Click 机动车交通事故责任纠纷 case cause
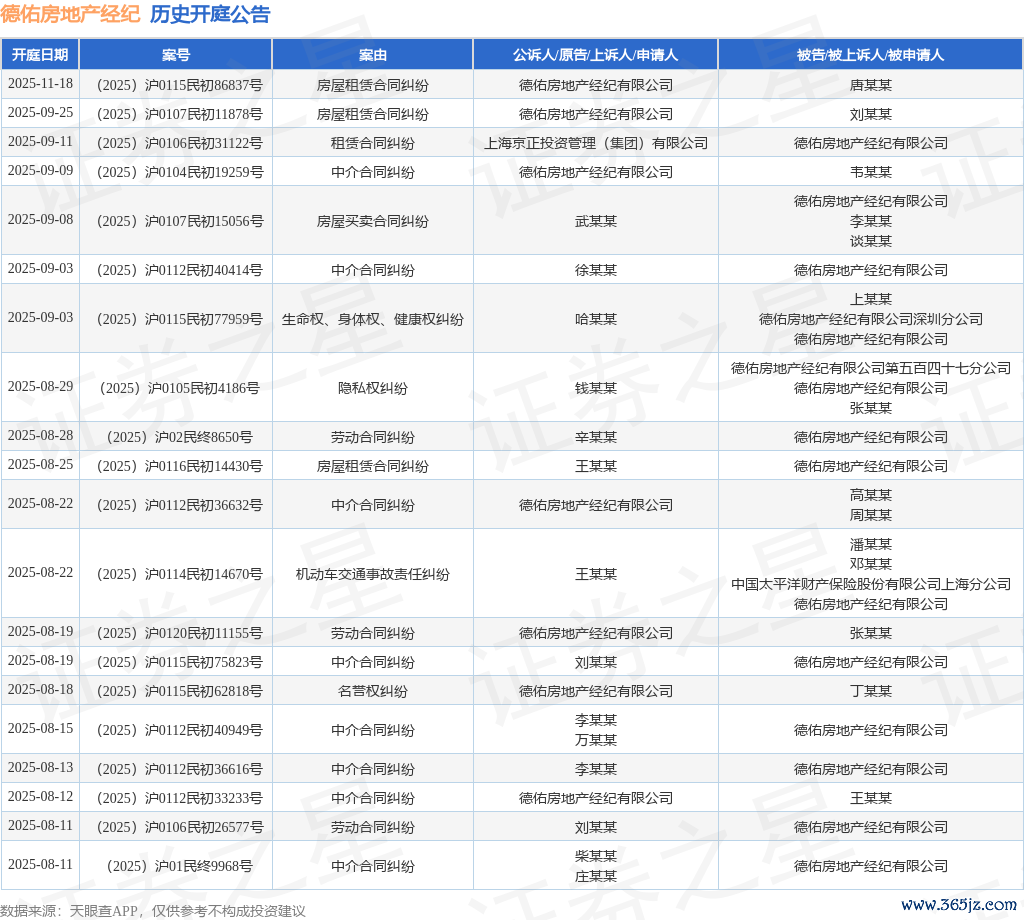Image resolution: width=1024 pixels, height=920 pixels. coord(373,574)
